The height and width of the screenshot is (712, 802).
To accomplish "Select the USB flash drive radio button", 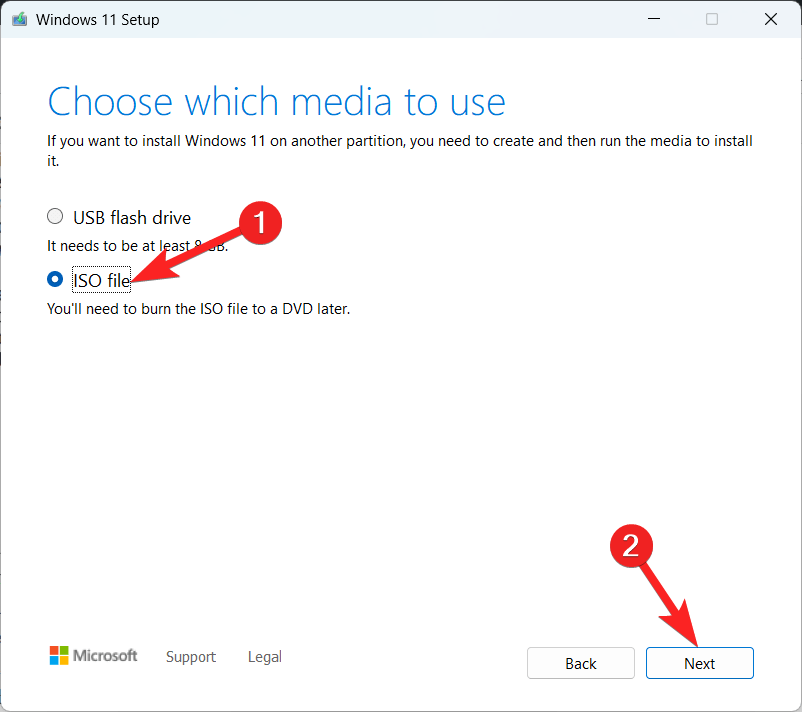I will (55, 217).
